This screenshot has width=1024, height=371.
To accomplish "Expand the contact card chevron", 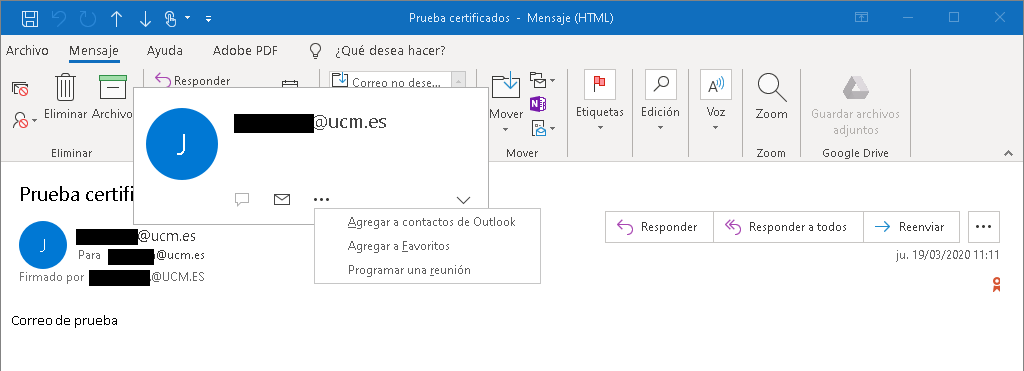I will [463, 200].
